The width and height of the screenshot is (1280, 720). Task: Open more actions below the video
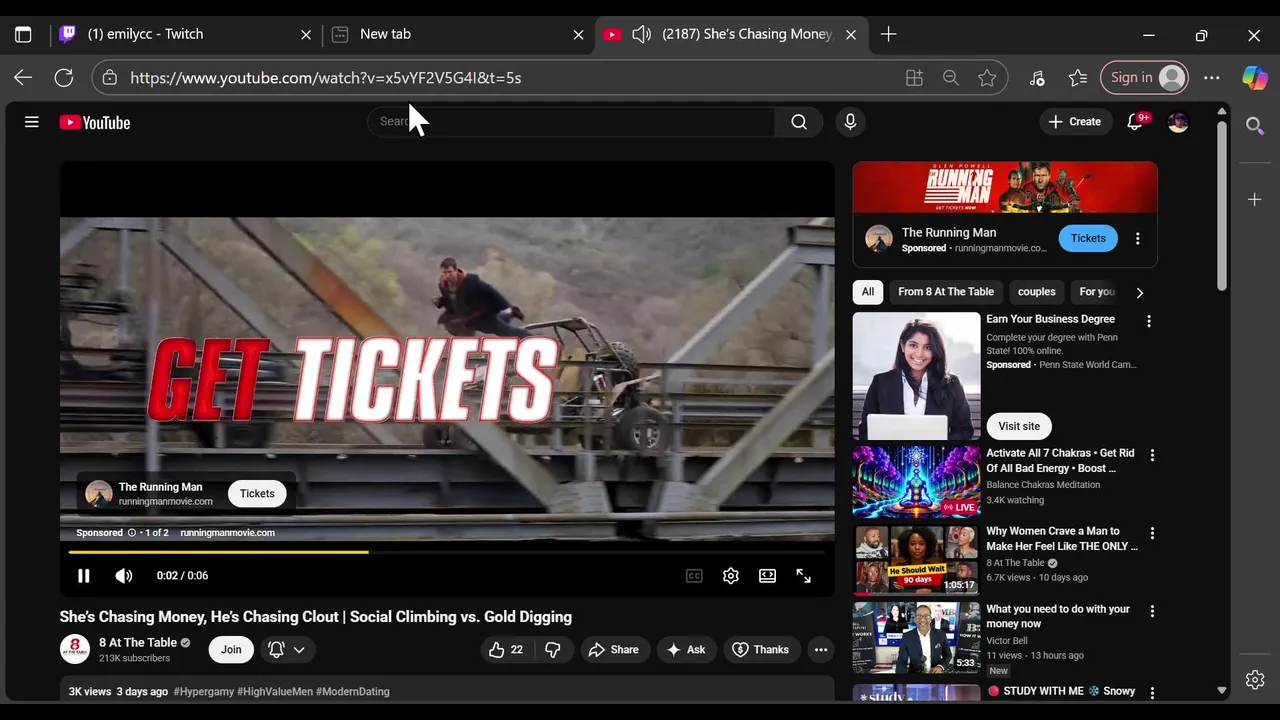pyautogui.click(x=821, y=650)
